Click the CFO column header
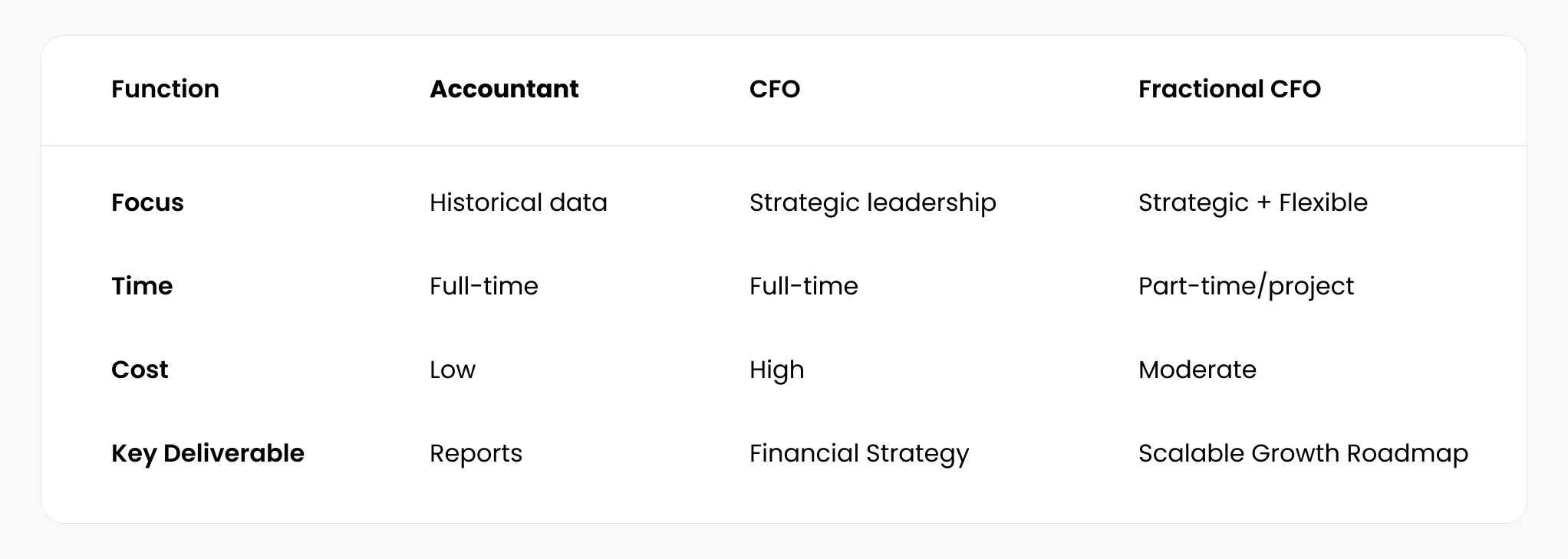This screenshot has height=559, width=1568. point(775,89)
